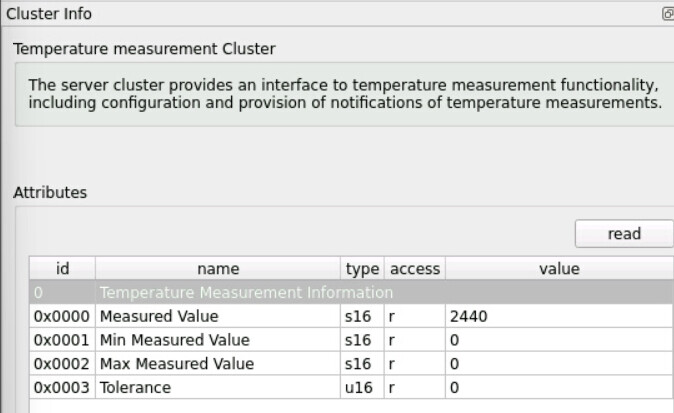674x413 pixels.
Task: Click the type column header
Action: 362,269
